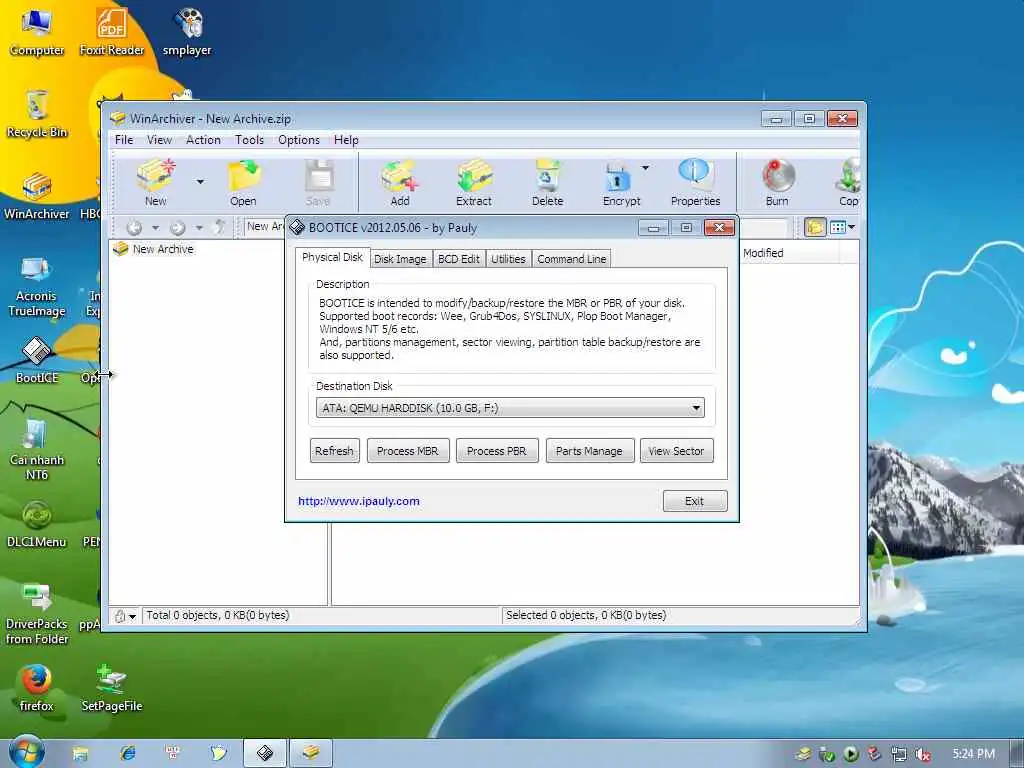Click the Save toolbar icon in WinArchiver
The width and height of the screenshot is (1024, 768).
[318, 183]
